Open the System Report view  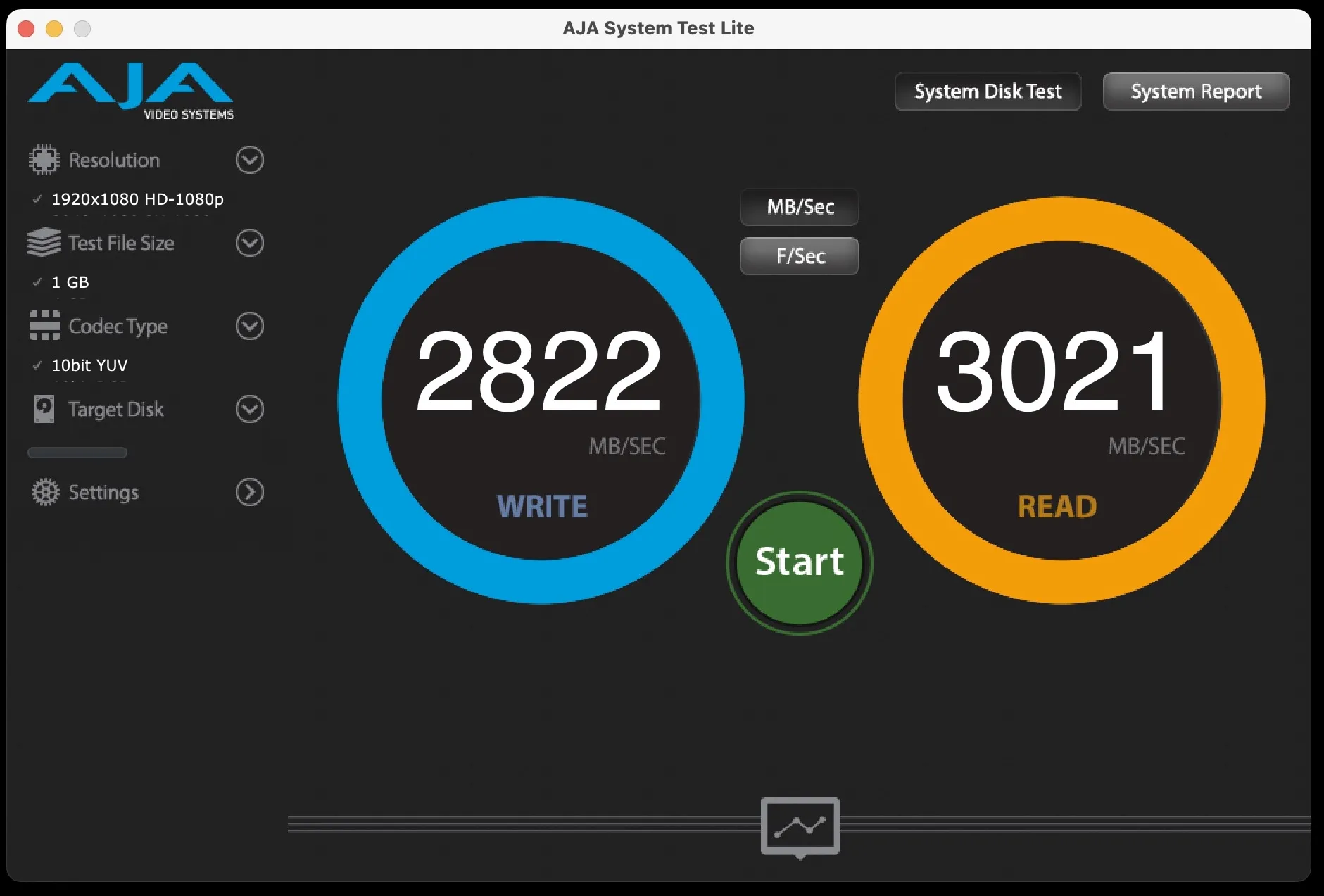tap(1196, 91)
